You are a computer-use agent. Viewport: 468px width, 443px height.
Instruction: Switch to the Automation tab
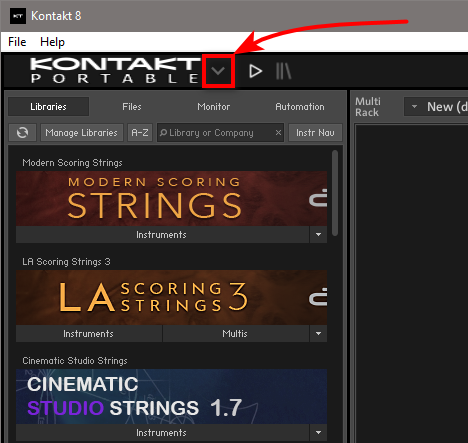point(300,107)
